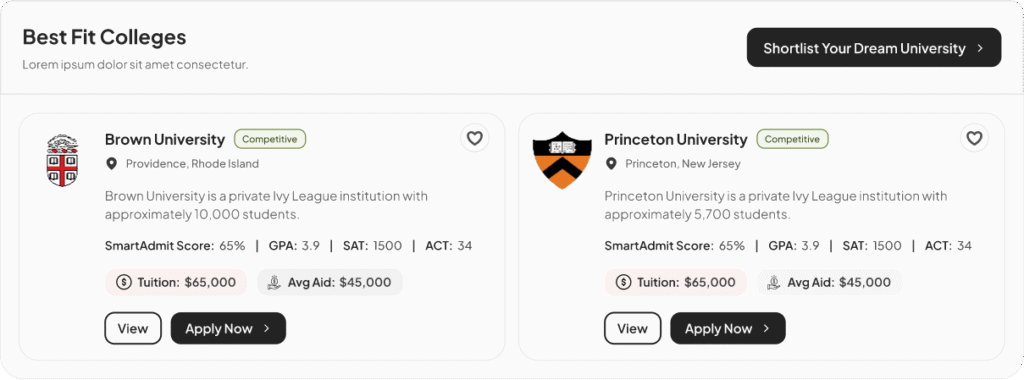The image size is (1024, 380).
Task: Apply Now to Princeton University
Action: [728, 328]
